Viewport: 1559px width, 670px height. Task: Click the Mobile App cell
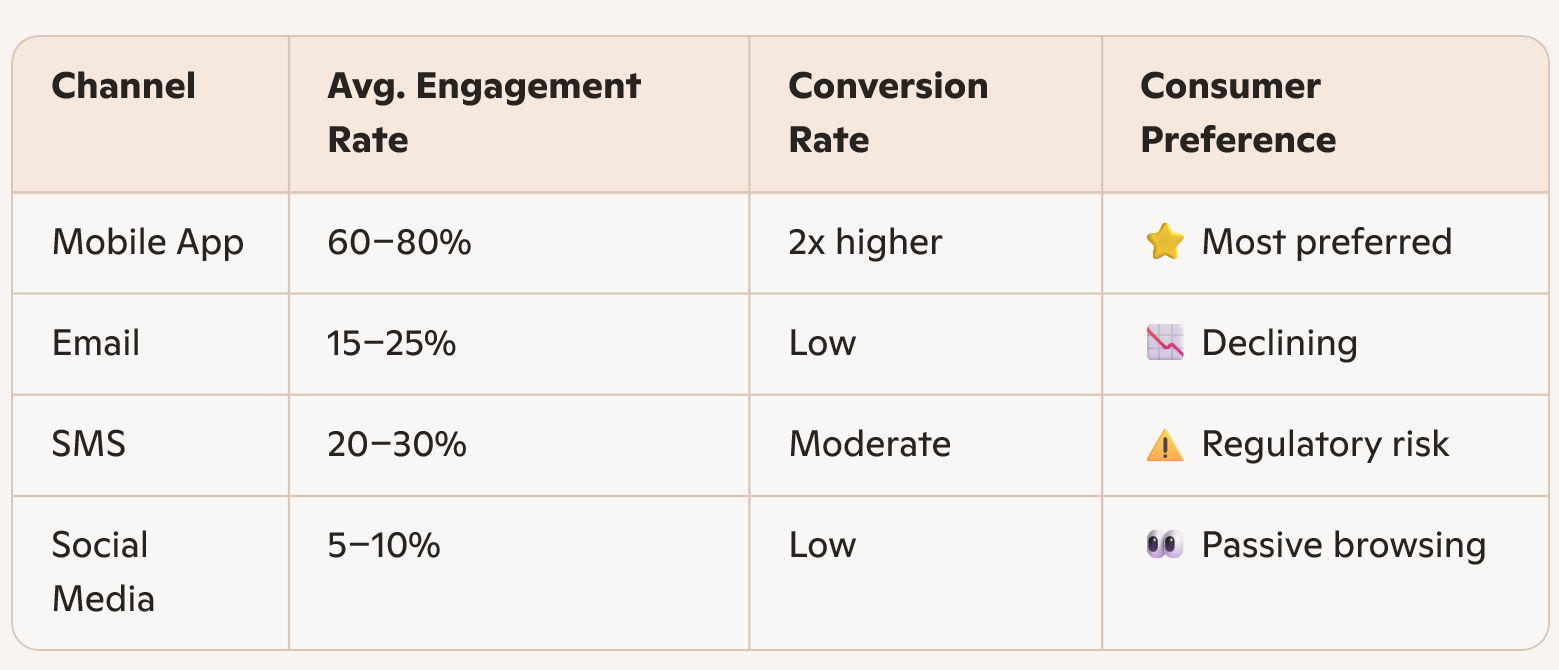pos(148,243)
